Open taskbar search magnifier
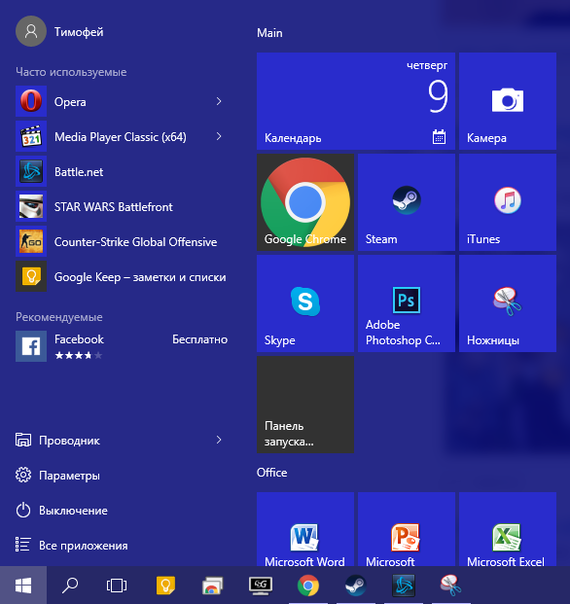570x604 pixels. pyautogui.click(x=70, y=586)
